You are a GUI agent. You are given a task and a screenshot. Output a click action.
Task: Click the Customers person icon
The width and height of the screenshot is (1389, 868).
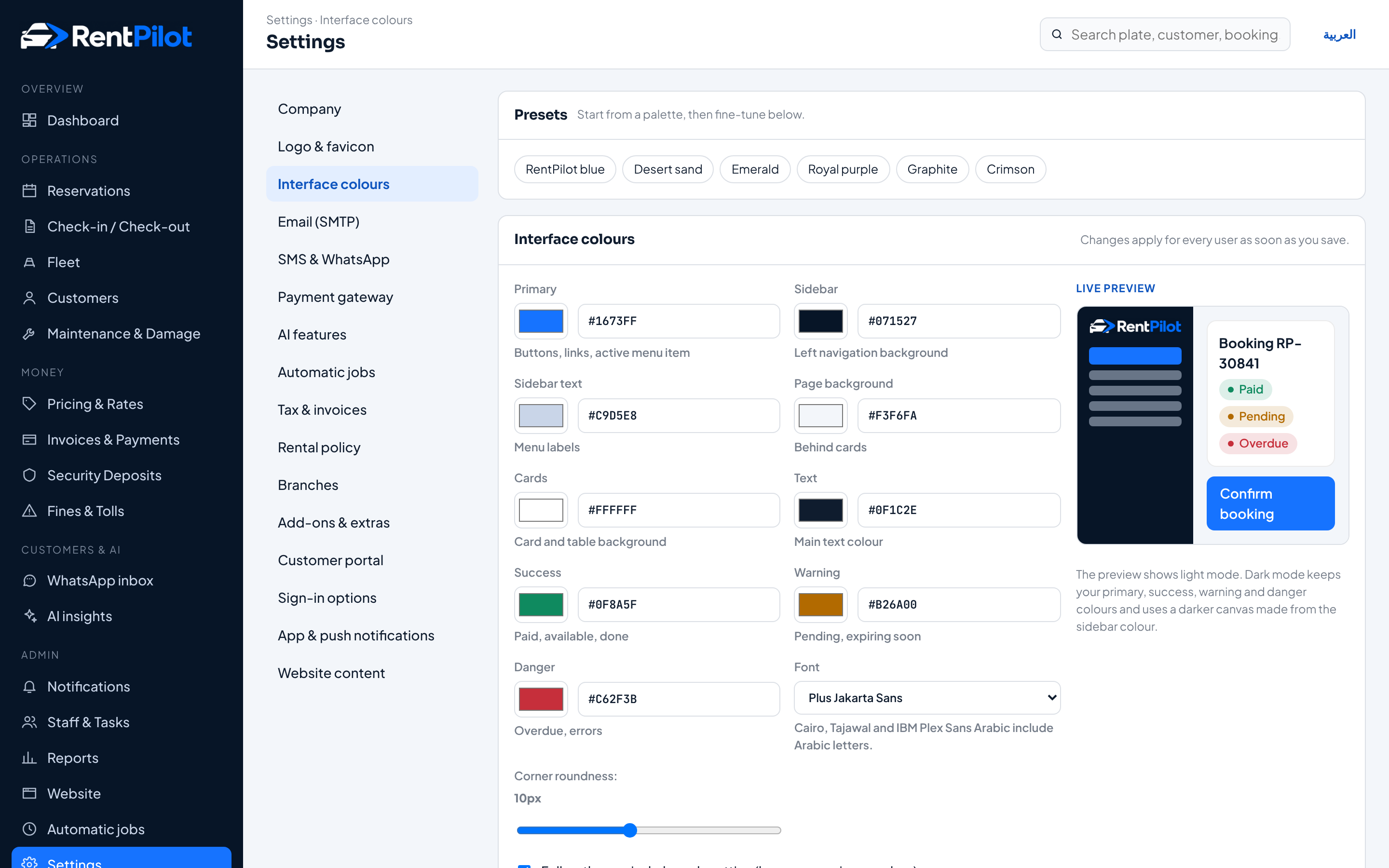click(29, 298)
